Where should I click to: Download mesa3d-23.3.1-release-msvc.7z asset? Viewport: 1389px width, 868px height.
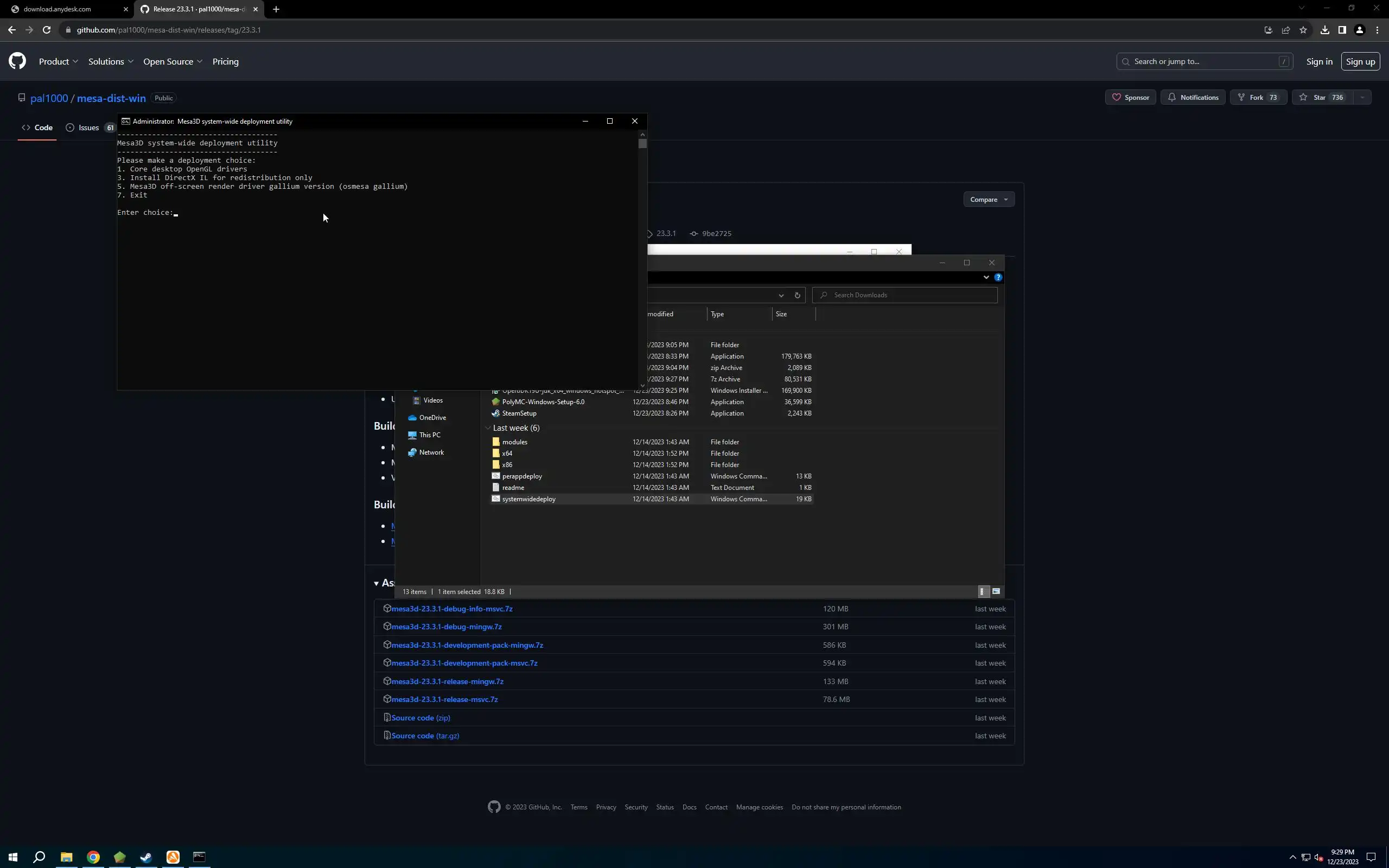(x=444, y=699)
